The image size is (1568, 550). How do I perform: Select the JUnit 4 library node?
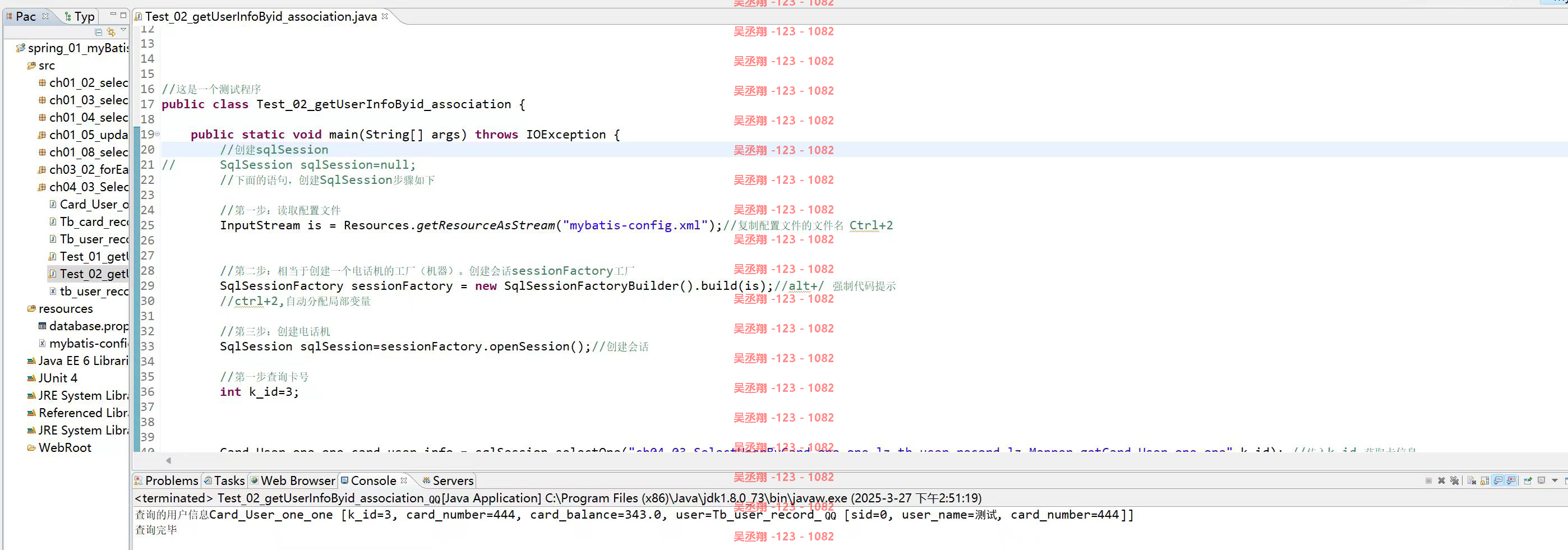(x=52, y=378)
